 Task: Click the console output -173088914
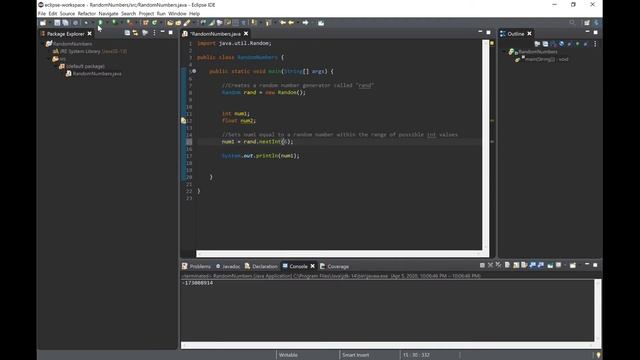click(198, 283)
